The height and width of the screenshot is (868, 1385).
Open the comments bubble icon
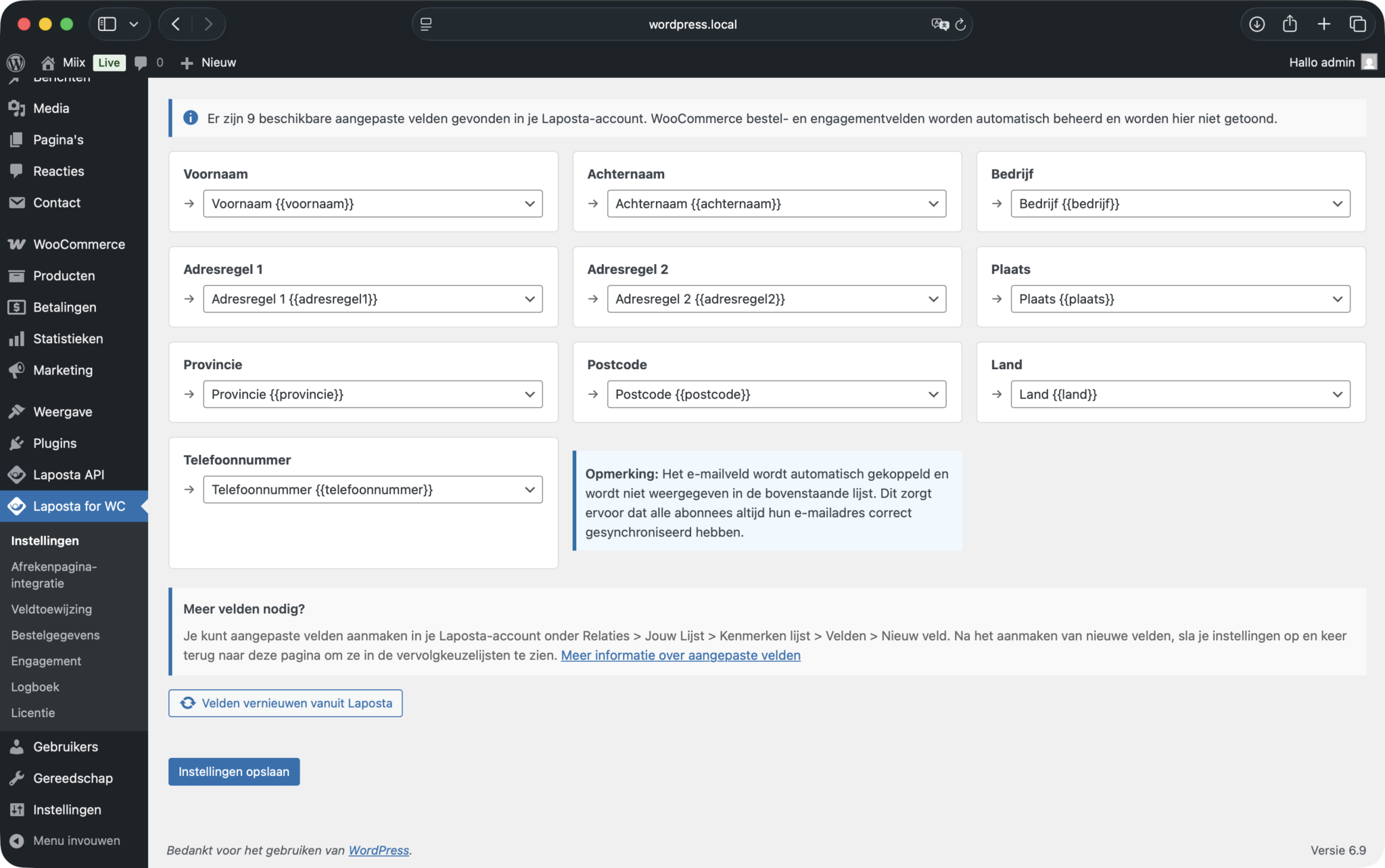click(141, 63)
